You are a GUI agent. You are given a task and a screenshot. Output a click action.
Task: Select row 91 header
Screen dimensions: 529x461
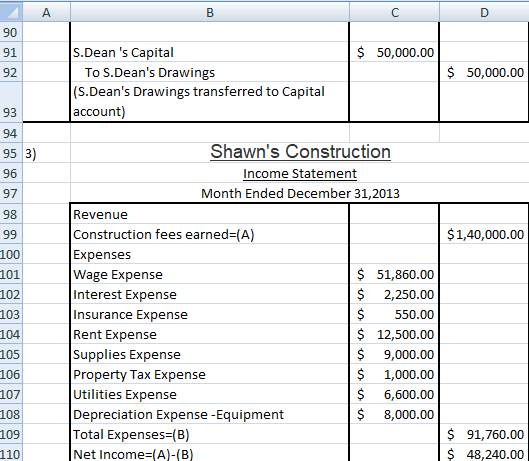(x=11, y=52)
